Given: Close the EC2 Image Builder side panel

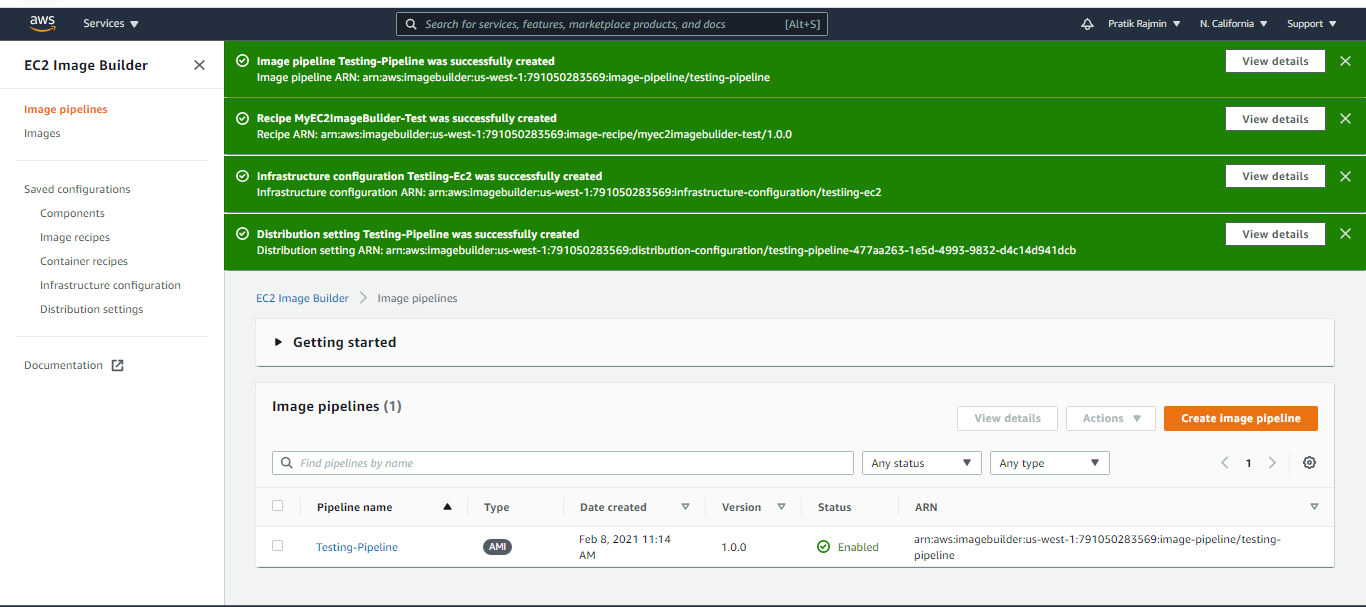Looking at the screenshot, I should [199, 65].
